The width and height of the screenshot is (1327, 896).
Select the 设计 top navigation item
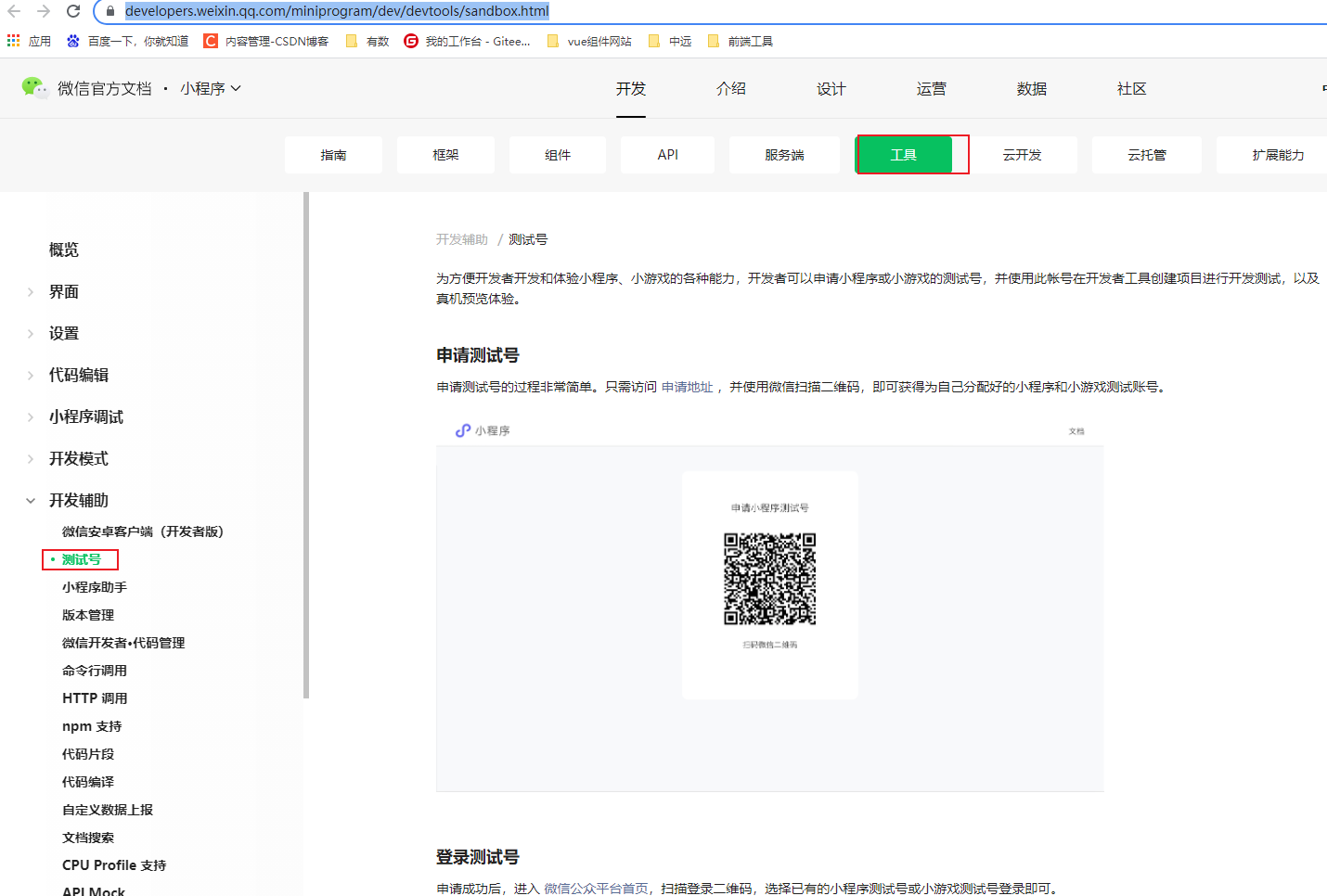(x=831, y=88)
